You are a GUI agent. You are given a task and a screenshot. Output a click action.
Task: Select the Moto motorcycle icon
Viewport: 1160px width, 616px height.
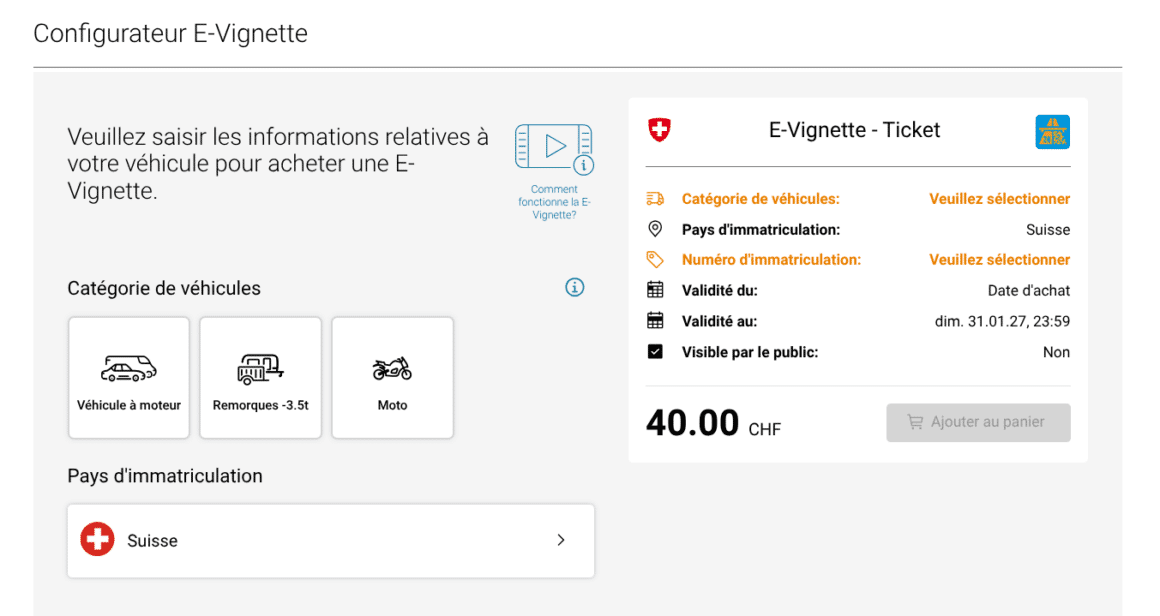pyautogui.click(x=392, y=367)
